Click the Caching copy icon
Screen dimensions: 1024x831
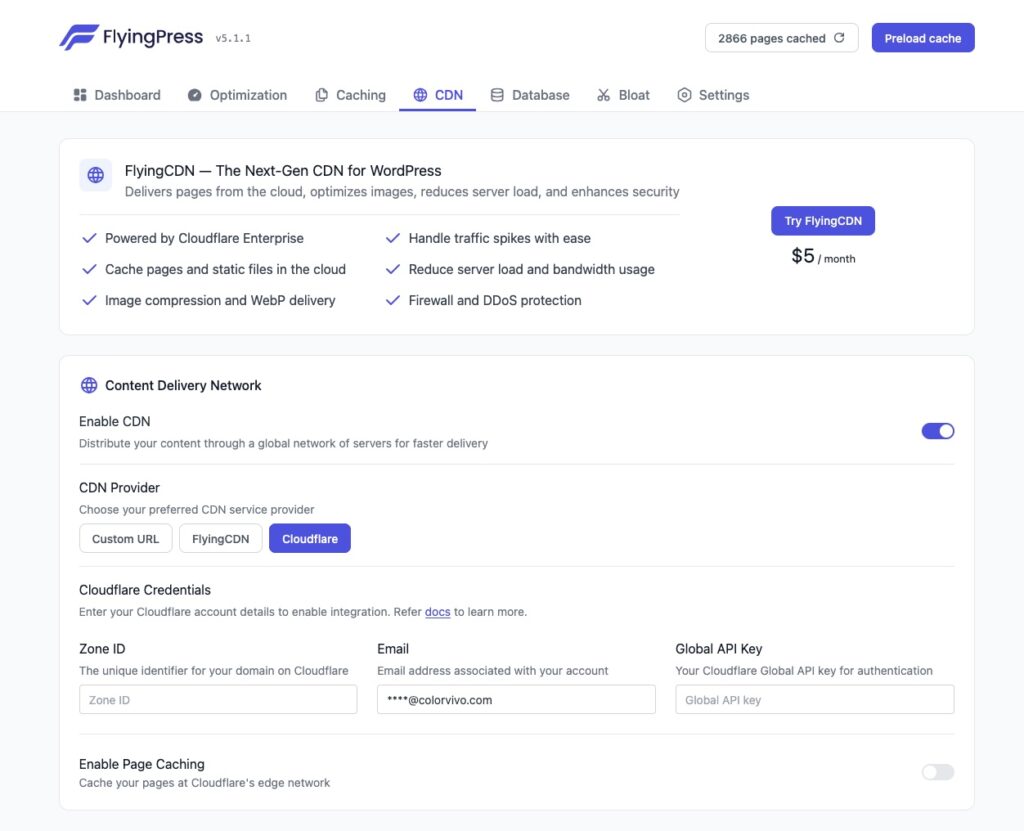[321, 95]
